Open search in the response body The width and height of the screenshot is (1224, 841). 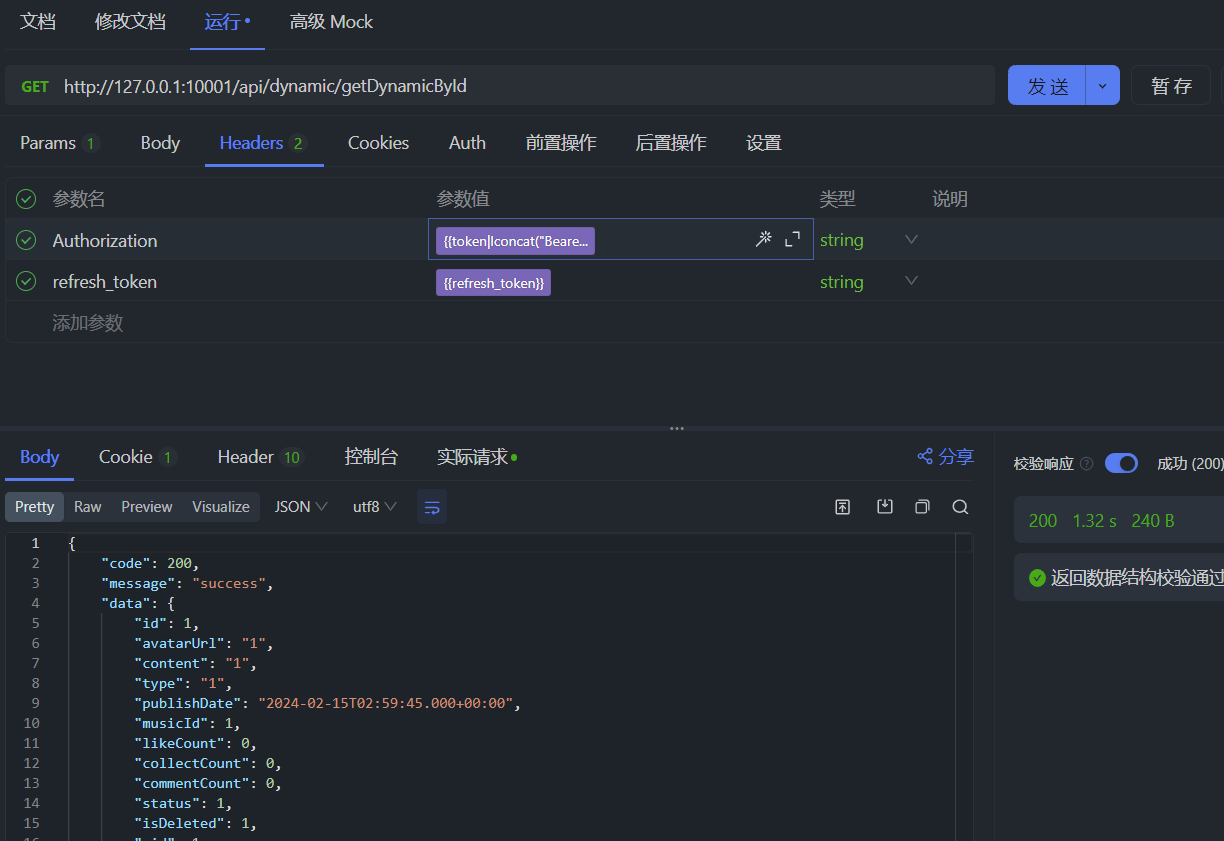coord(960,507)
